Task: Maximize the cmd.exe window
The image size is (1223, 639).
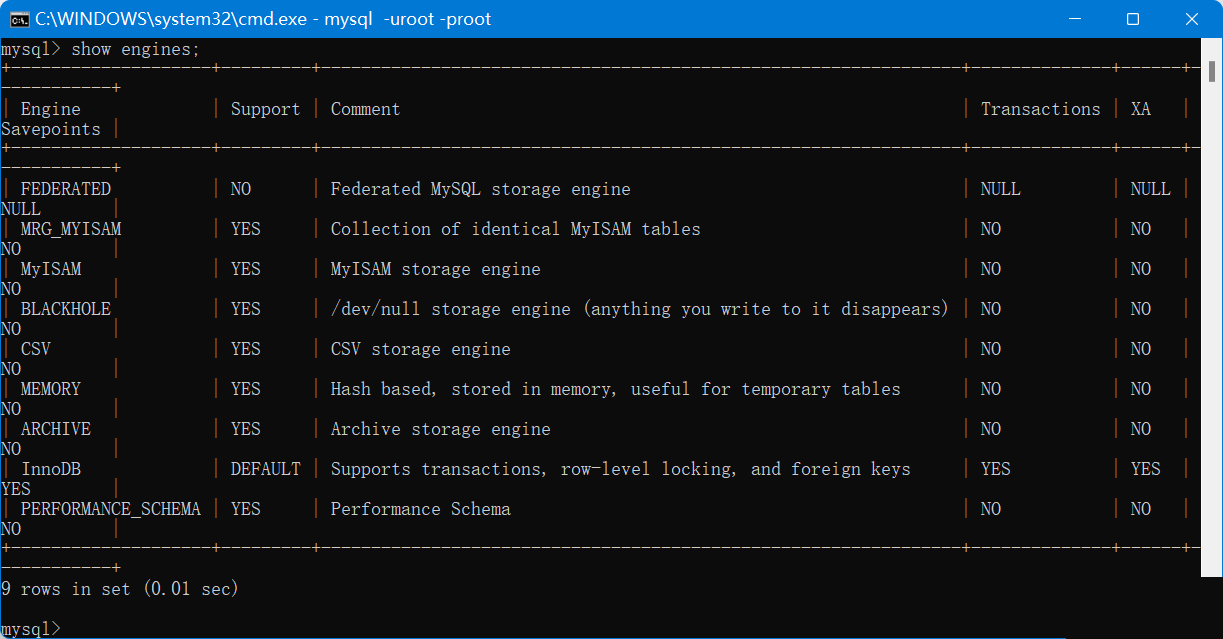Action: [x=1133, y=19]
